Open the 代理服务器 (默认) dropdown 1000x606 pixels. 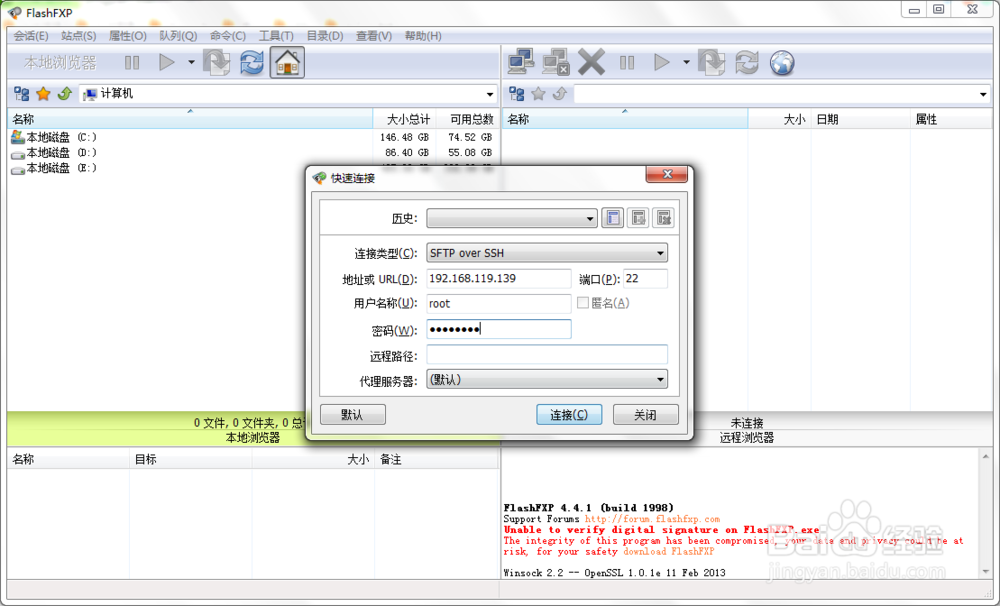[547, 380]
